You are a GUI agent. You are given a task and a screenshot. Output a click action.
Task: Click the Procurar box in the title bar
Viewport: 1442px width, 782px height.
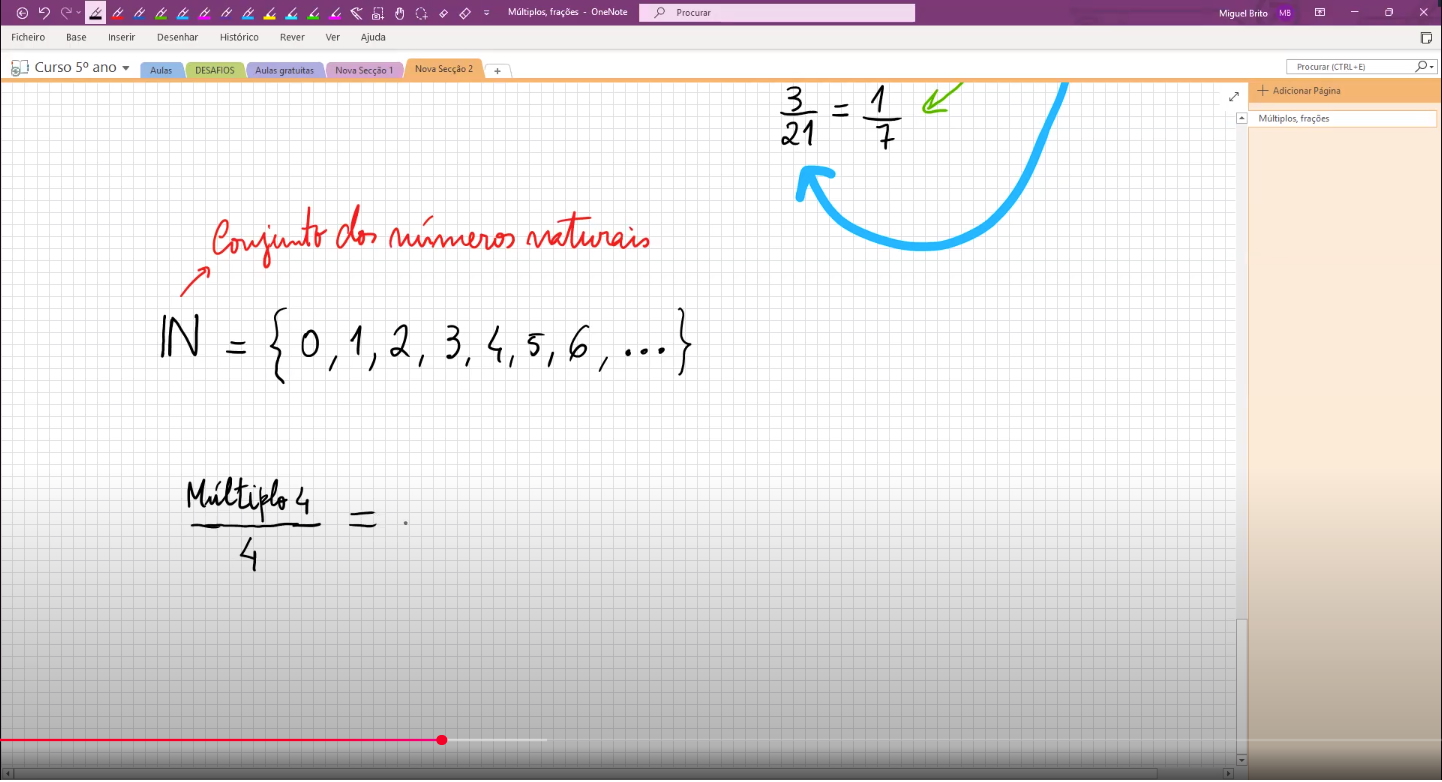point(777,13)
